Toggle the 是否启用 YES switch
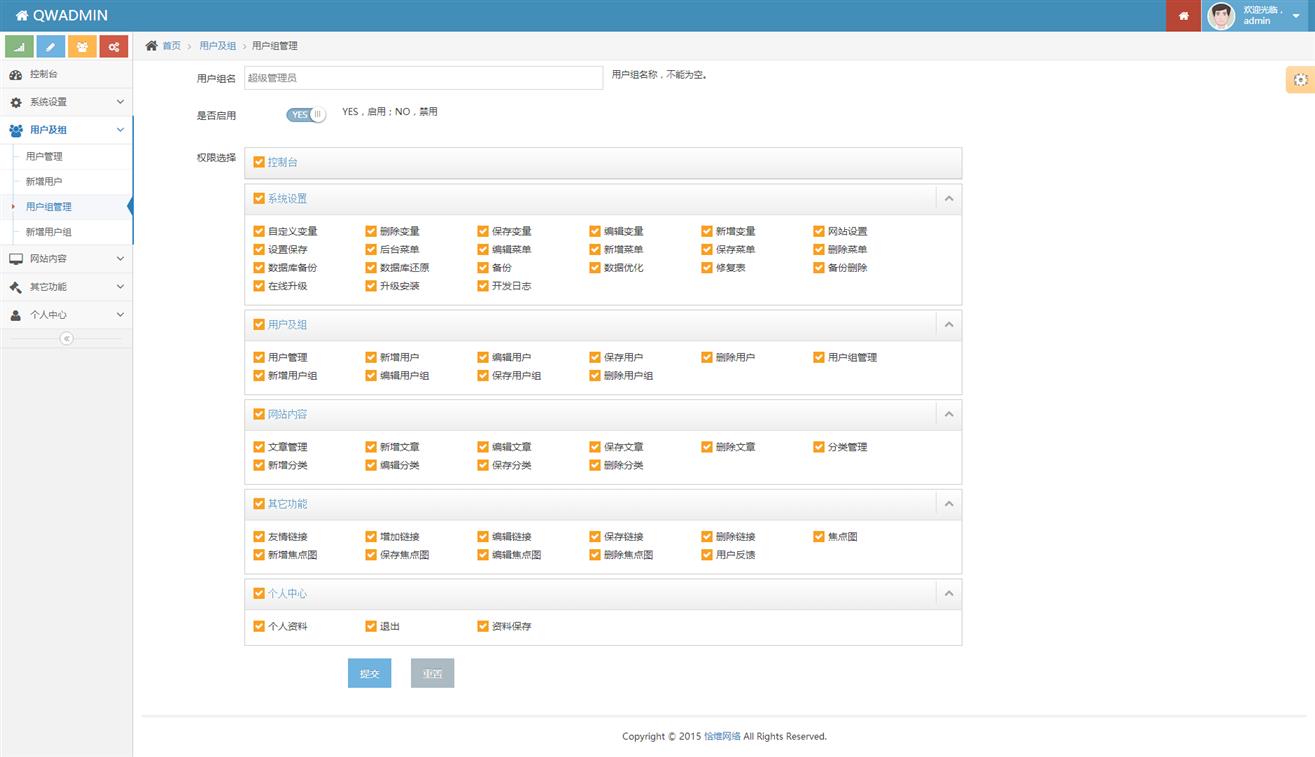 pyautogui.click(x=306, y=114)
